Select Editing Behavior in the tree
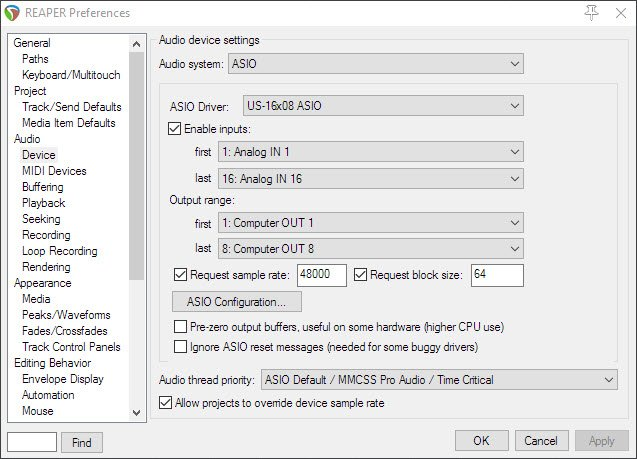 pos(52,363)
